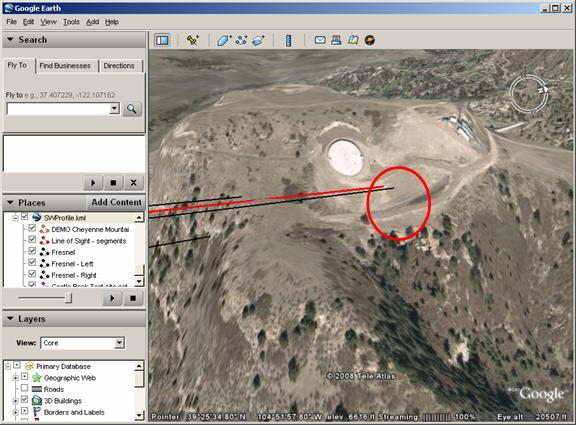
Task: Switch to Find Businesses tab
Action: (x=65, y=66)
